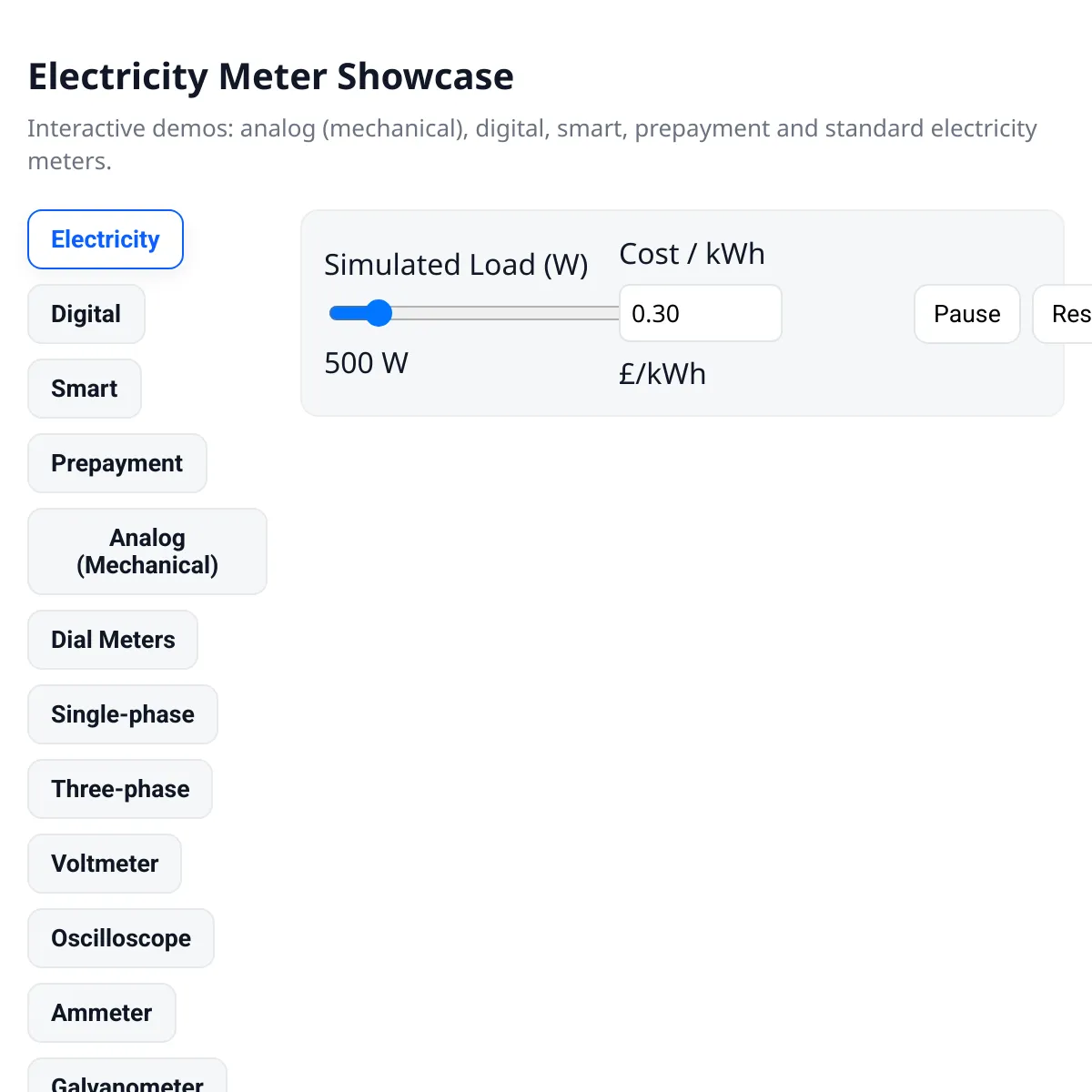
Task: Open the Analog (Mechanical) tab
Action: click(x=147, y=551)
